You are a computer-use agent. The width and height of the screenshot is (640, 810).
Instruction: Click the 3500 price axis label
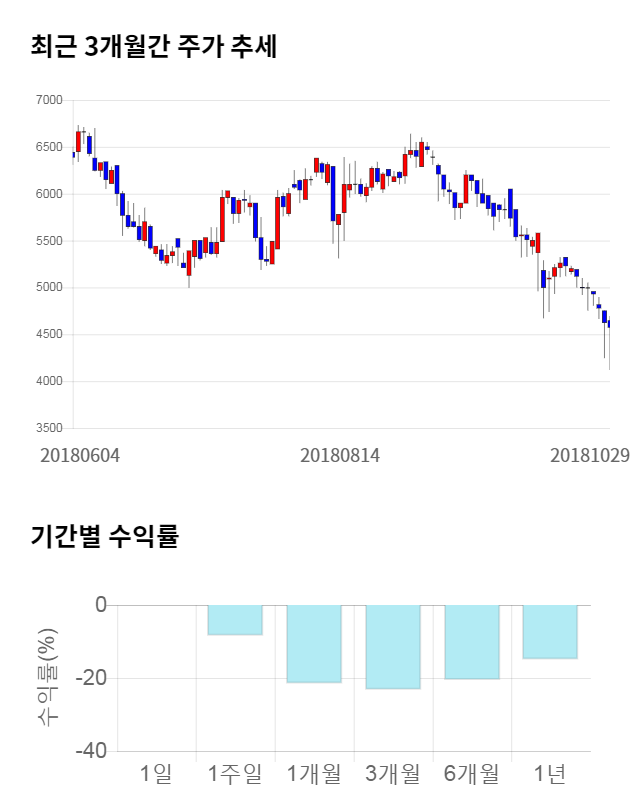48,428
